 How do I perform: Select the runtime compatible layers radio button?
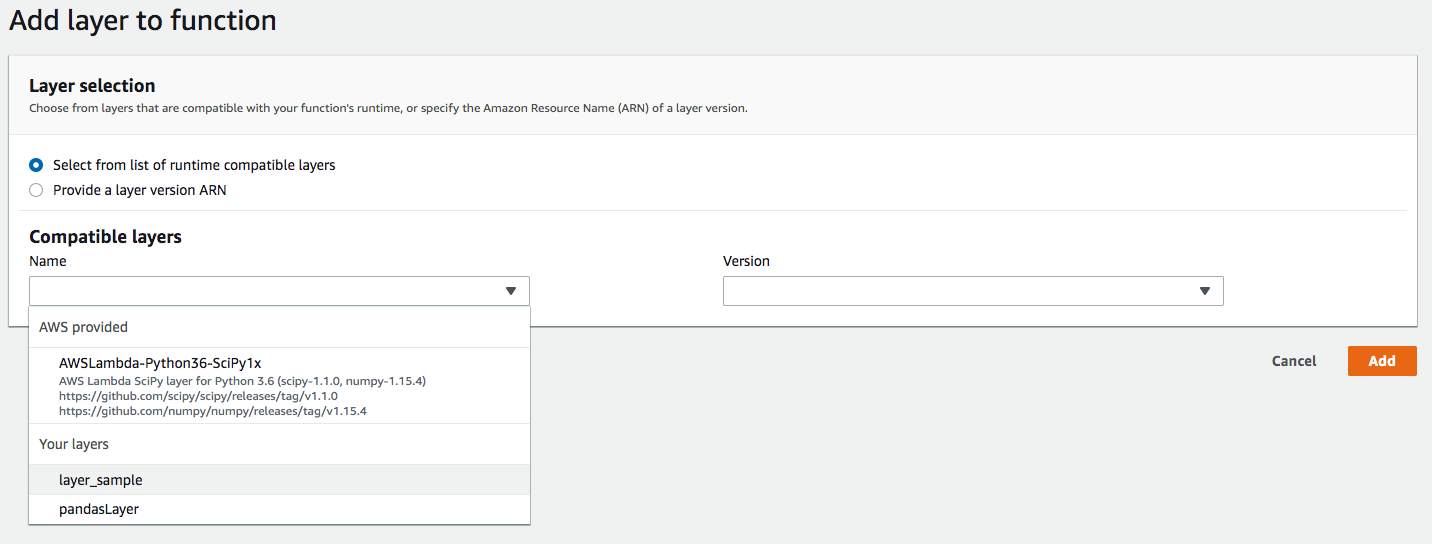pyautogui.click(x=37, y=165)
